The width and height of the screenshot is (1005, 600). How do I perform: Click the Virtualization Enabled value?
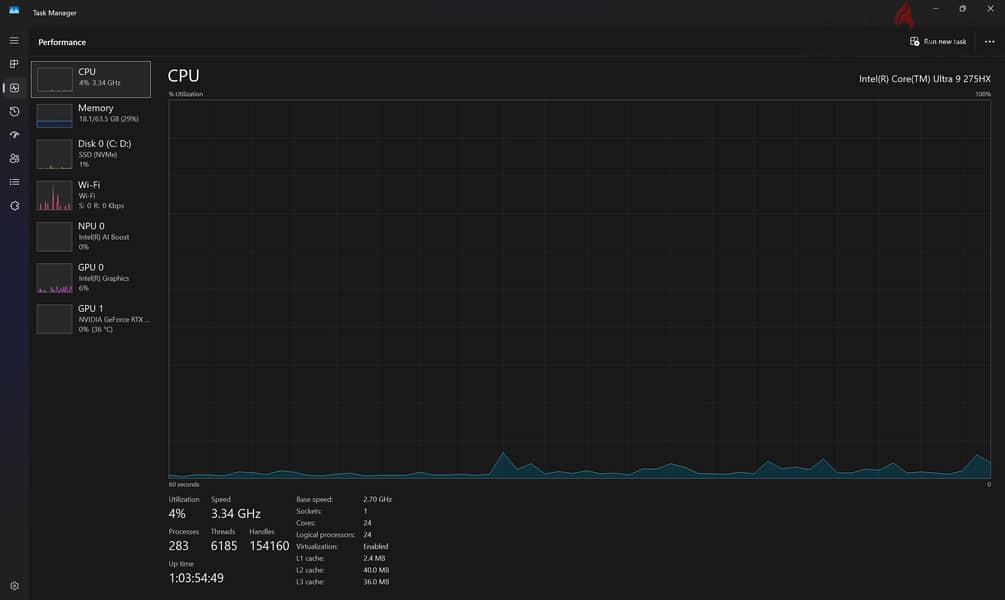(x=376, y=547)
